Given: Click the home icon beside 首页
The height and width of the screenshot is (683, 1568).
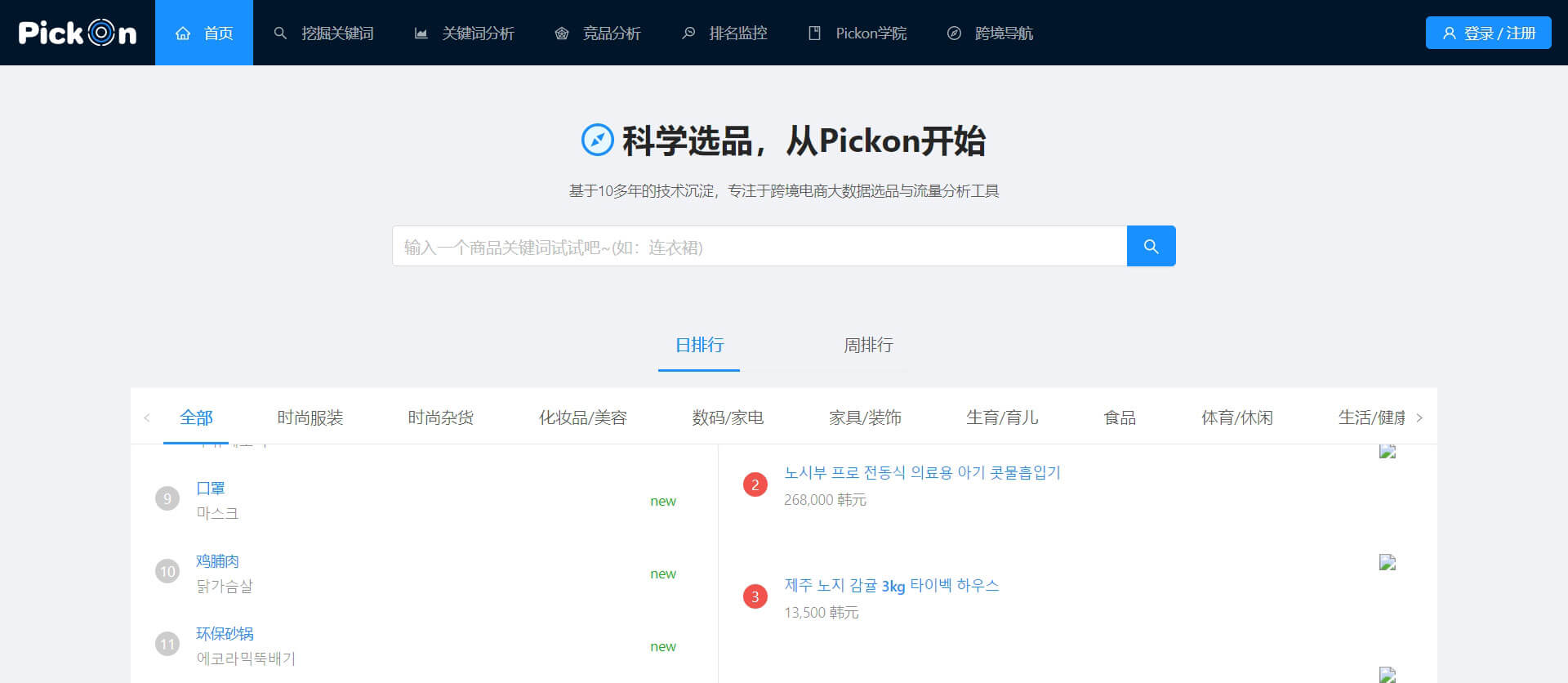Looking at the screenshot, I should point(183,33).
